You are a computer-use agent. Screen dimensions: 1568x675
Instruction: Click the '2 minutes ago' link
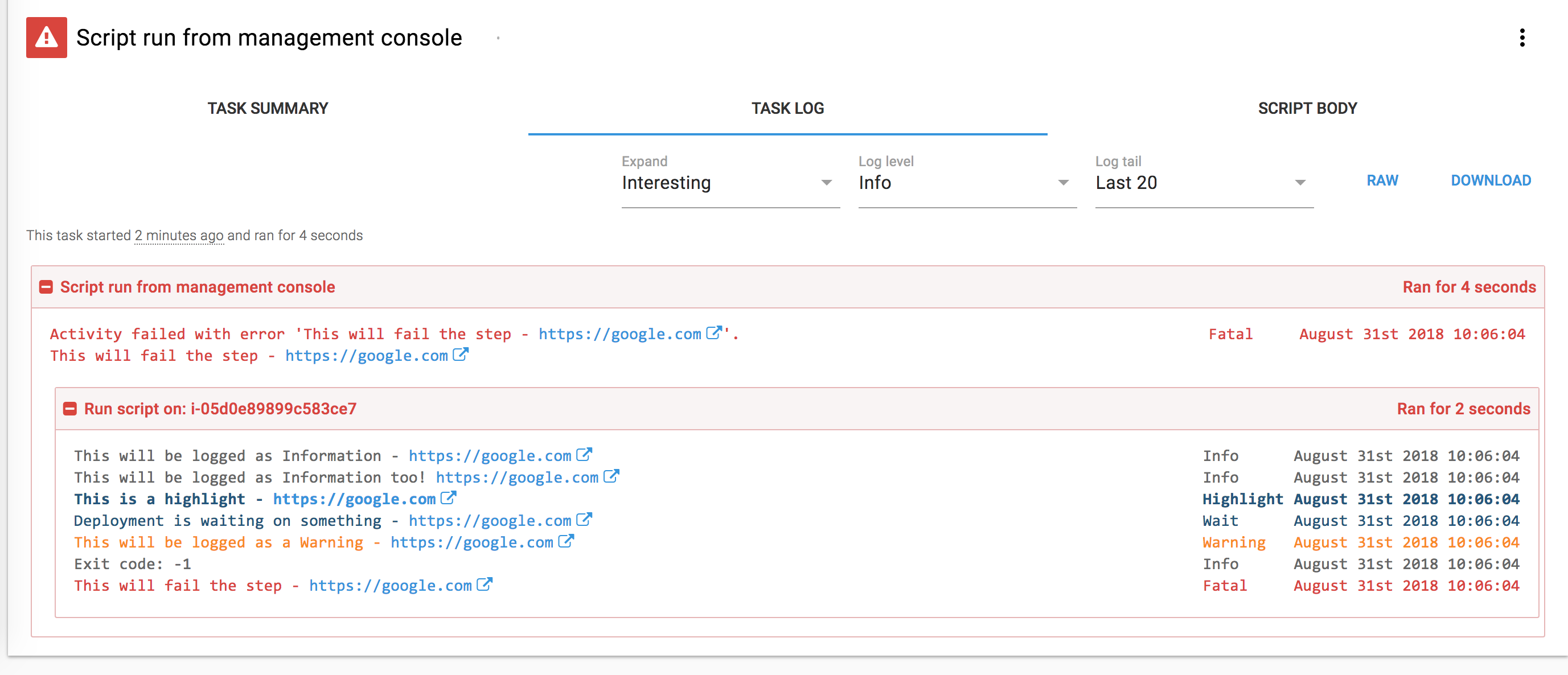179,236
